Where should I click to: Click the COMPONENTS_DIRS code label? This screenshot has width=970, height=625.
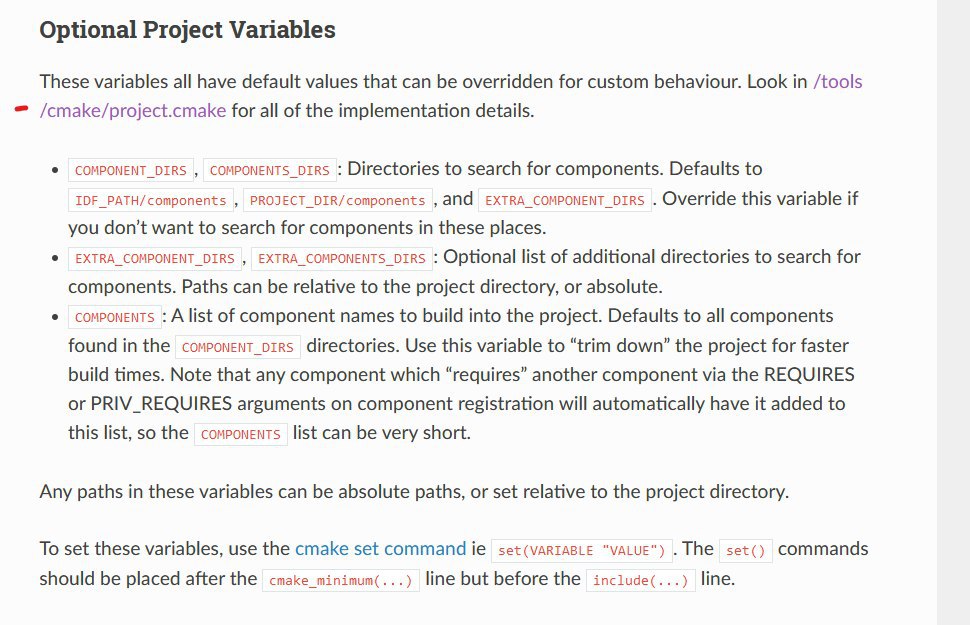coord(269,171)
